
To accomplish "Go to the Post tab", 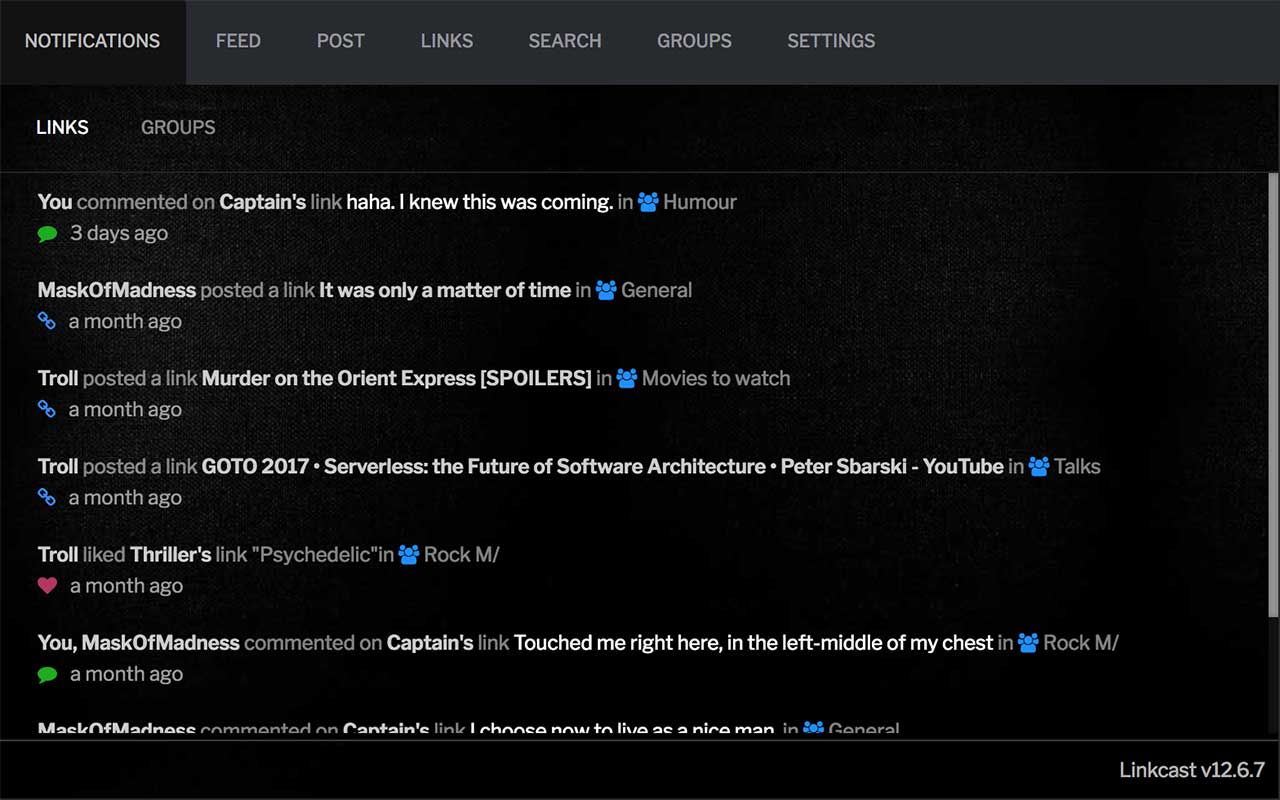I will tap(341, 41).
